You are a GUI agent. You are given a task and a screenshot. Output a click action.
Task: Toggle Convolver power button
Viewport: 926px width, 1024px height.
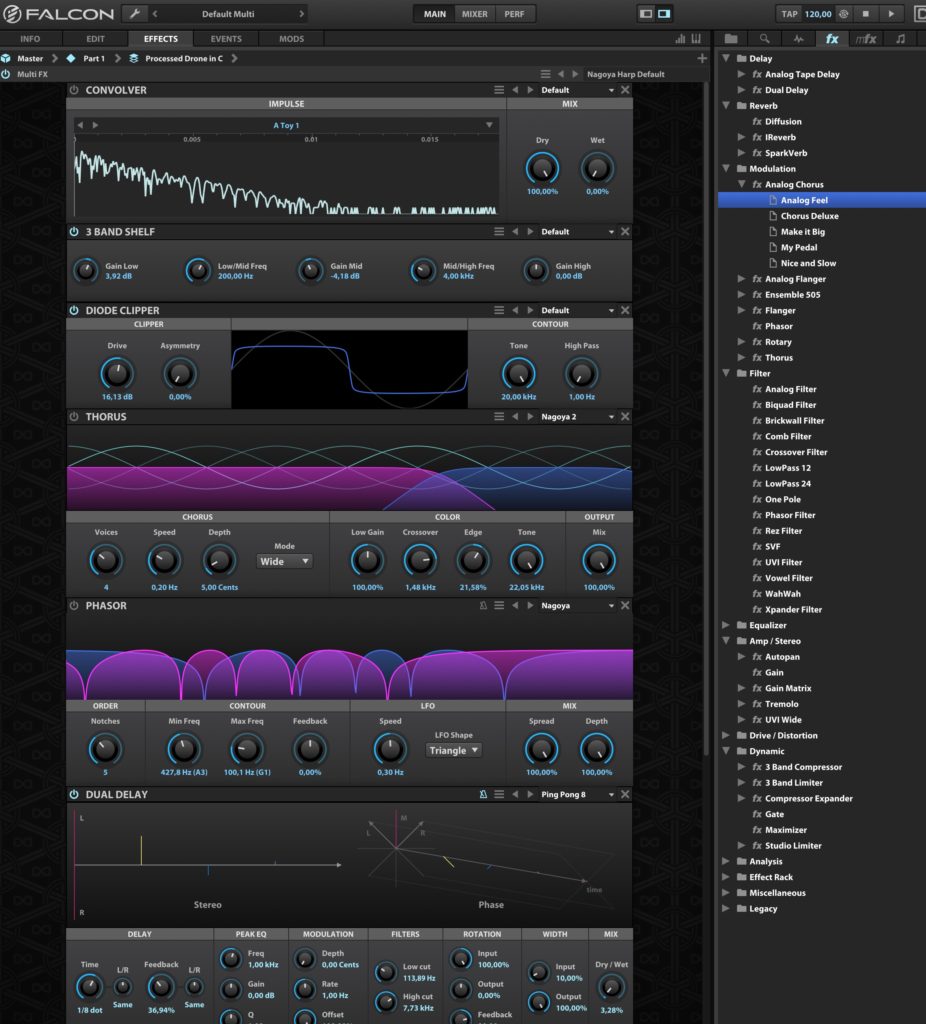[74, 89]
